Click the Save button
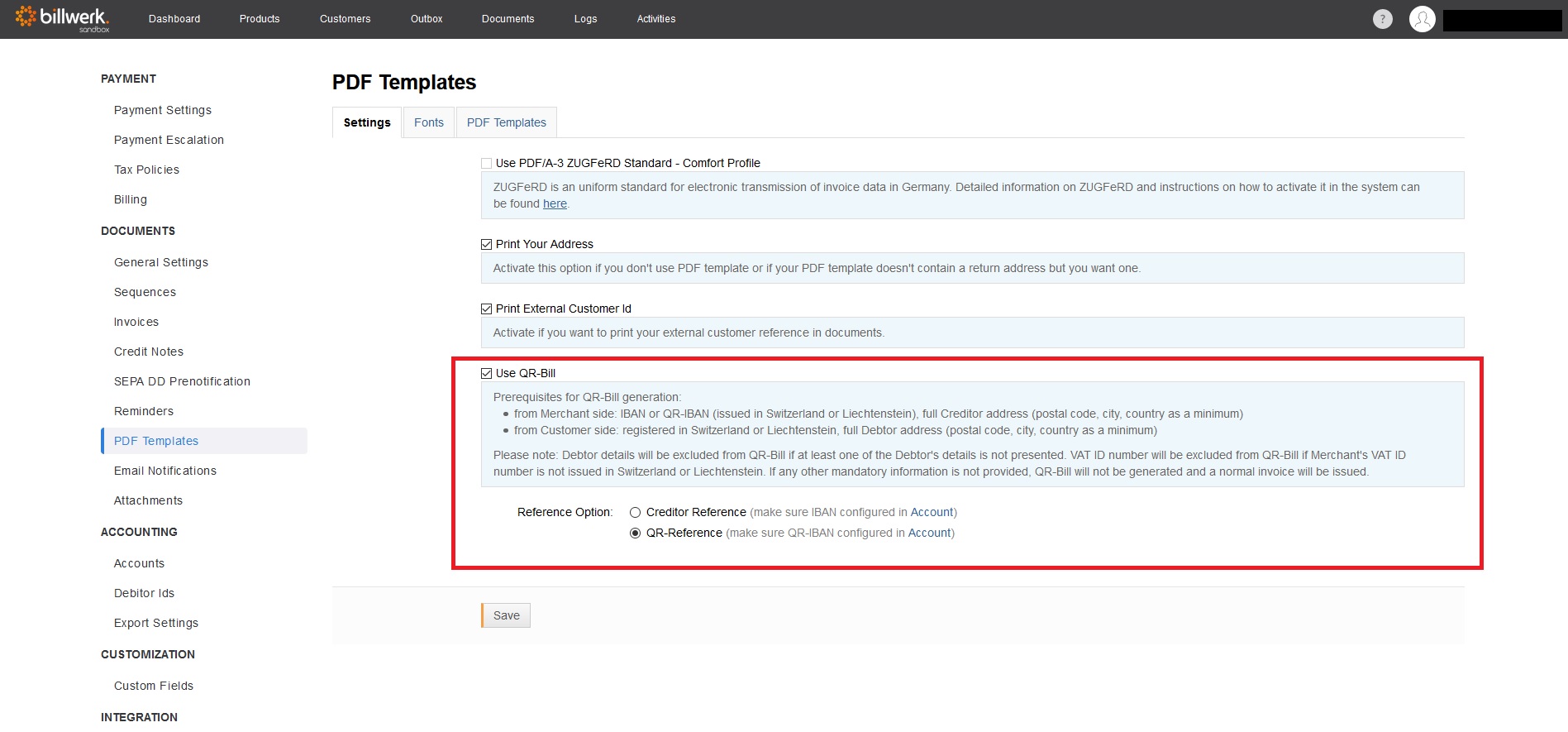The width and height of the screenshot is (1568, 732). point(506,615)
